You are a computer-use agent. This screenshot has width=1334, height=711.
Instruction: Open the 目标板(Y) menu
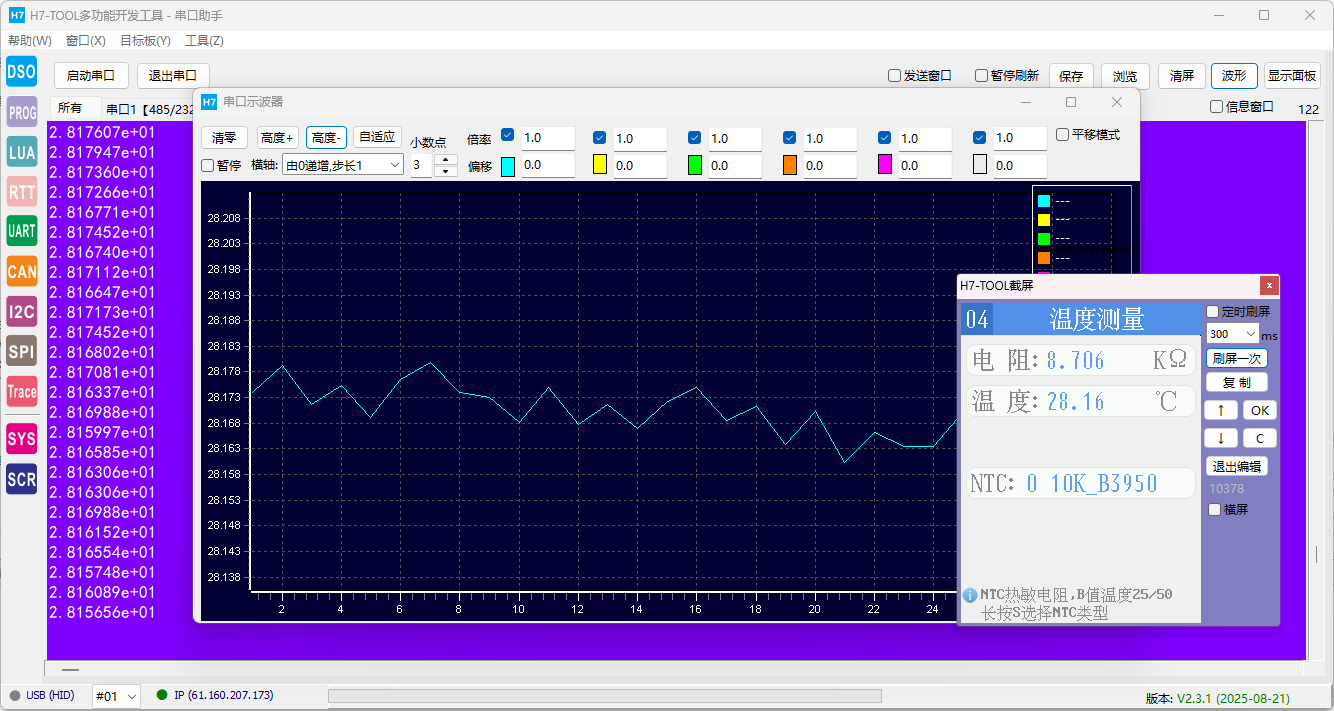[x=146, y=41]
